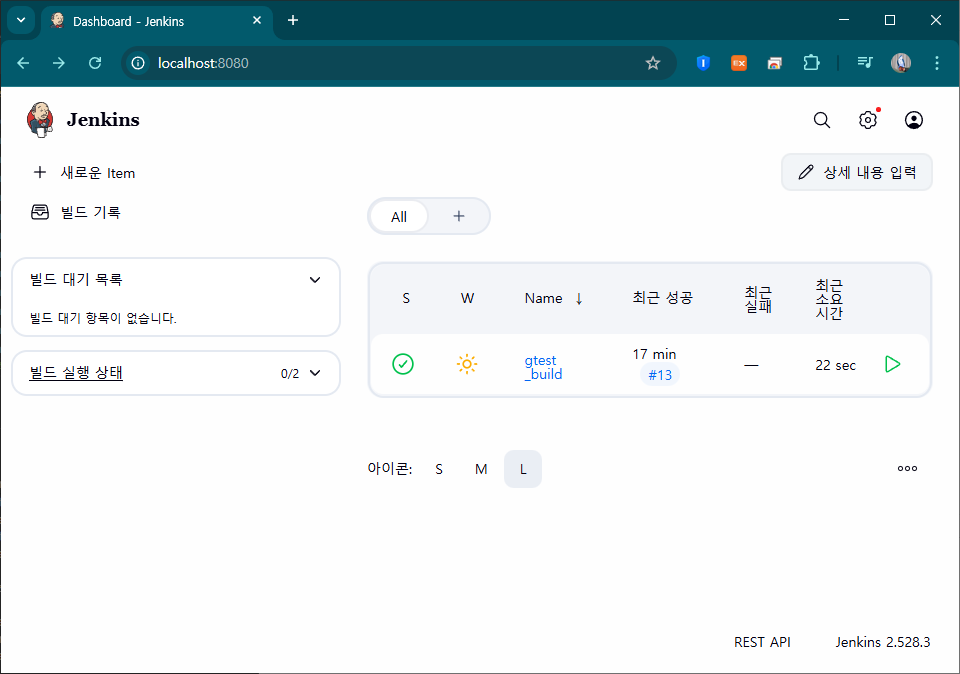Sort by the W weather column header

coord(467,299)
